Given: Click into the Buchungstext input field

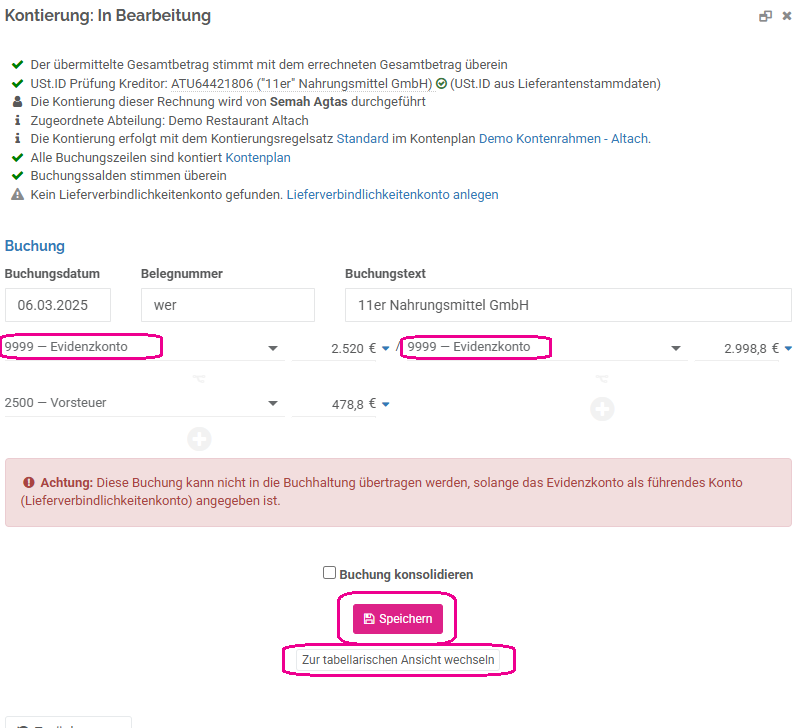Looking at the screenshot, I should (x=568, y=305).
